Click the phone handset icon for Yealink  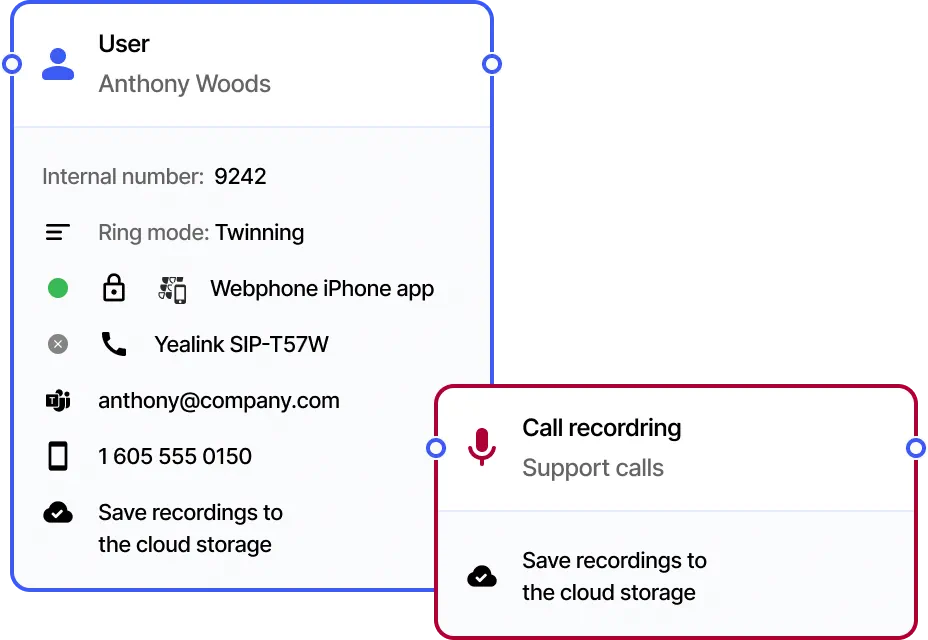[114, 344]
